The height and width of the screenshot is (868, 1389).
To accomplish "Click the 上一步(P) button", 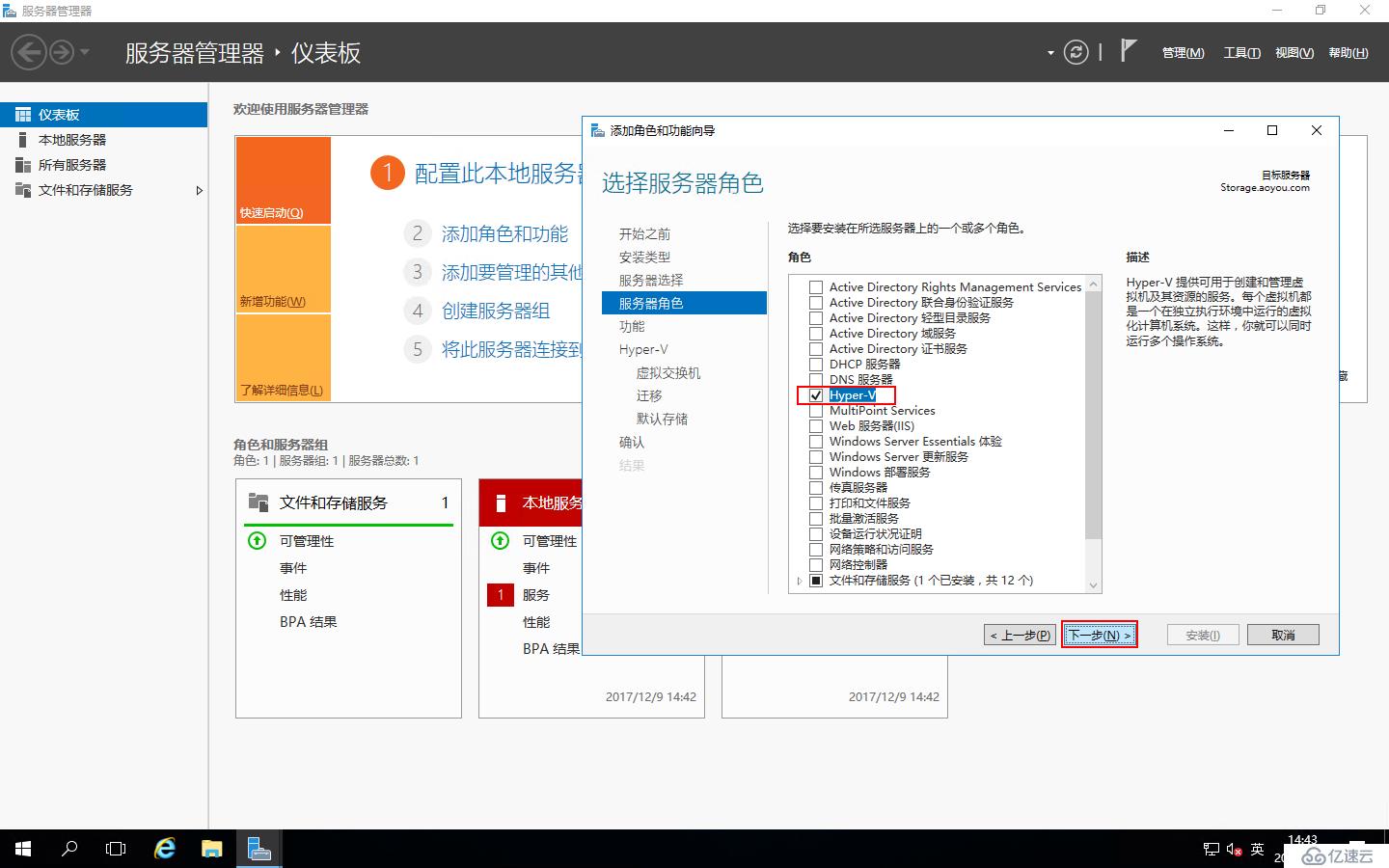I will coord(1020,635).
